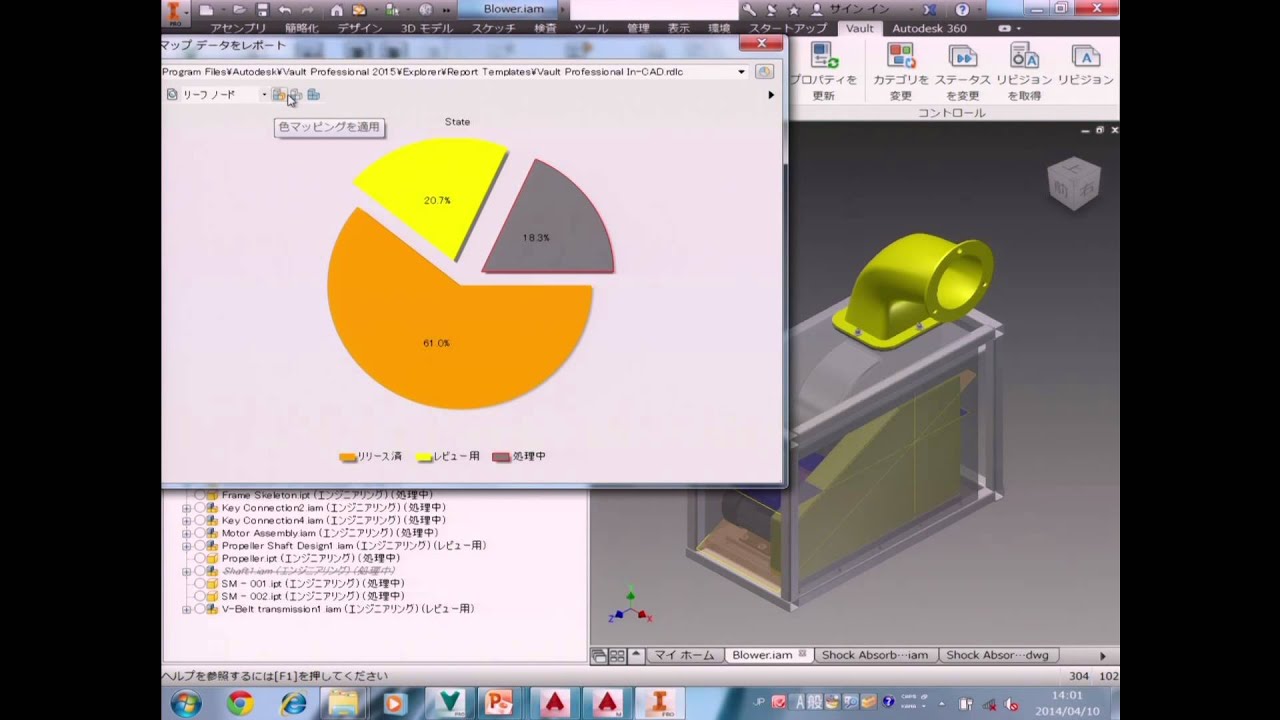Open the リーフノード (leaf node) dropdown

[x=264, y=95]
